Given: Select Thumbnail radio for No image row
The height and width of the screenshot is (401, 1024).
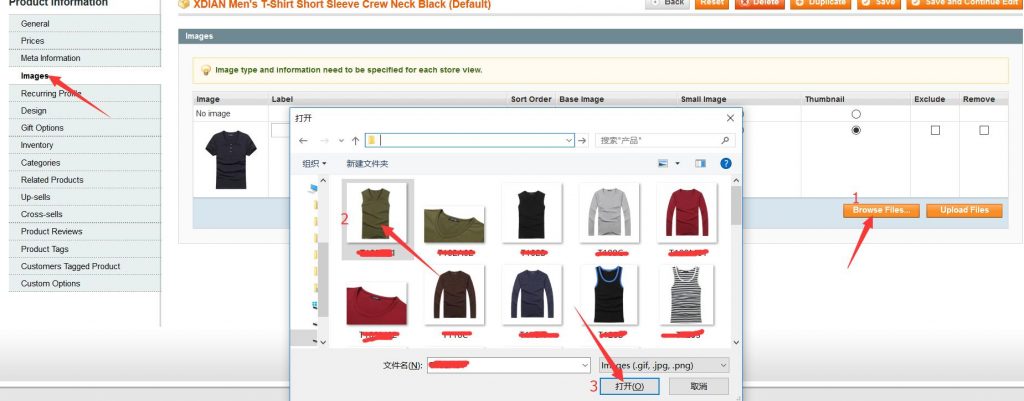Looking at the screenshot, I should coord(855,114).
